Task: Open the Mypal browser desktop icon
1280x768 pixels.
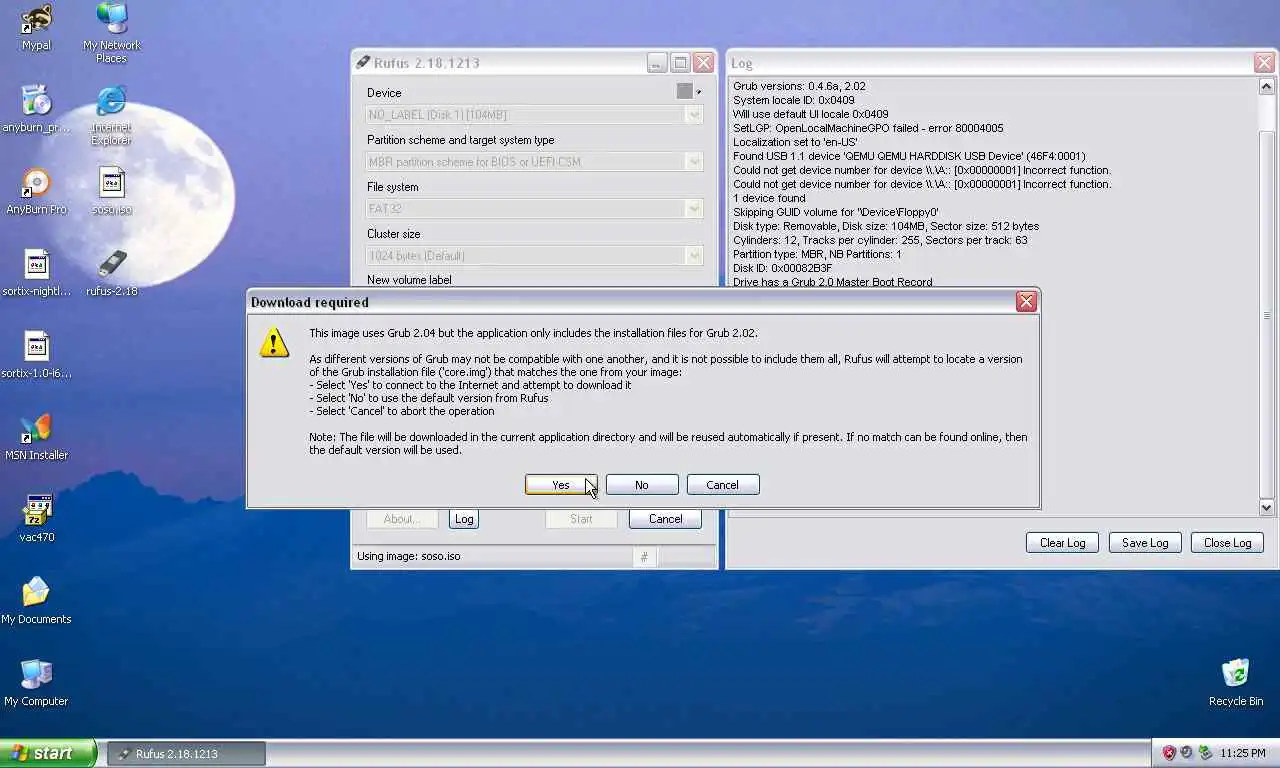Action: (36, 27)
